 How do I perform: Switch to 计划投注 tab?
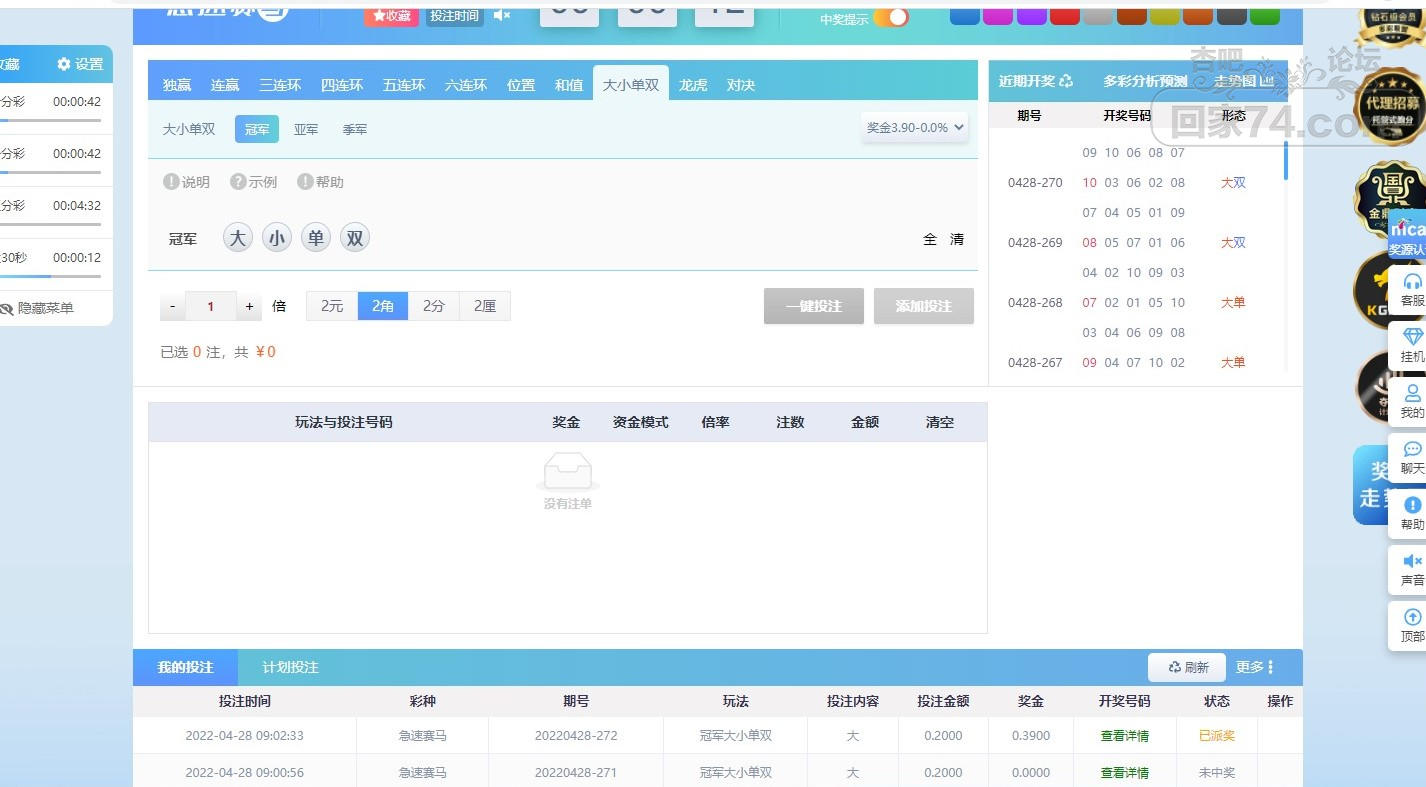coord(291,667)
